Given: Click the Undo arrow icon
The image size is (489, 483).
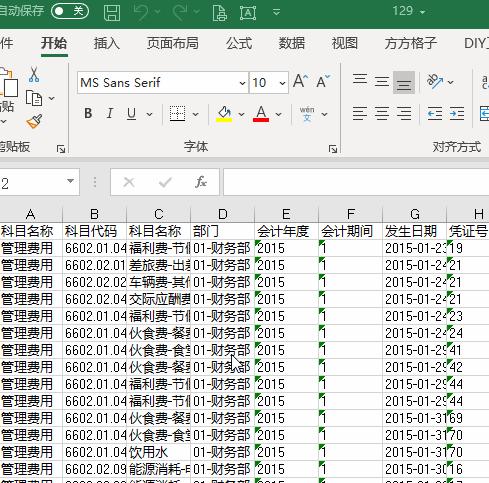Looking at the screenshot, I should tap(141, 12).
